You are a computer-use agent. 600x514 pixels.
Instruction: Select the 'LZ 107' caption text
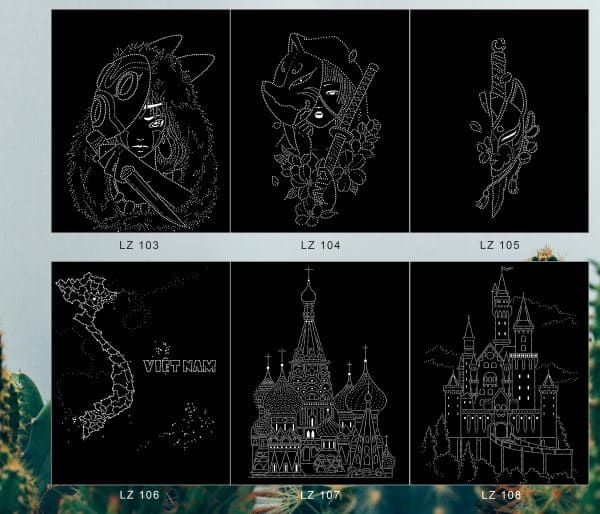pyautogui.click(x=320, y=495)
